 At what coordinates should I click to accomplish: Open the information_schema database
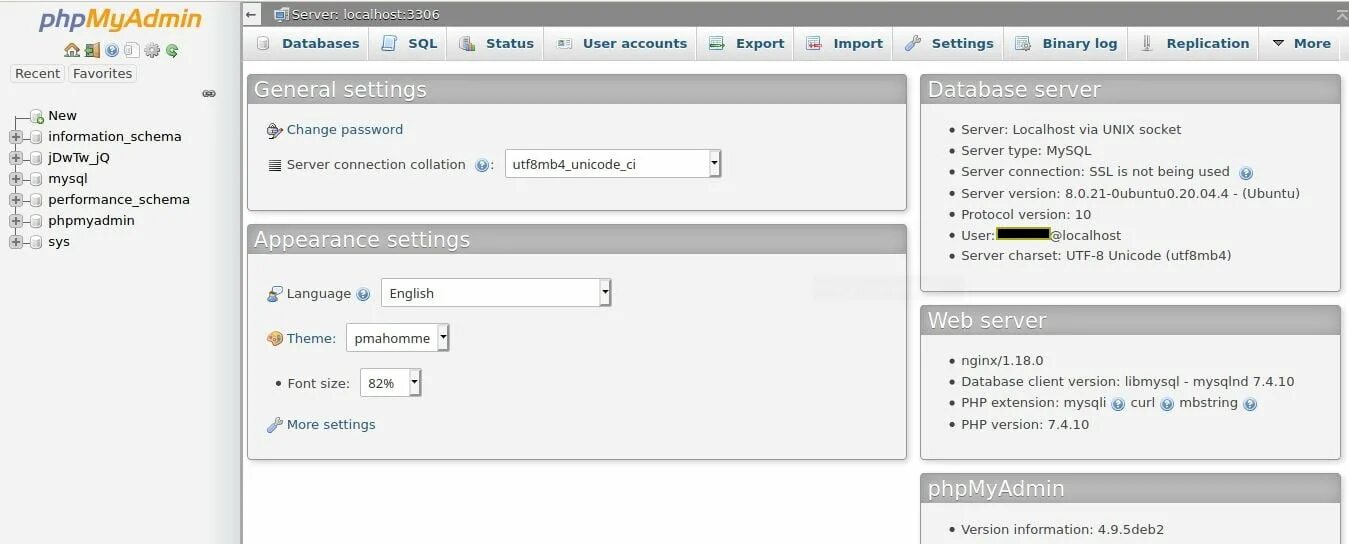(x=115, y=137)
